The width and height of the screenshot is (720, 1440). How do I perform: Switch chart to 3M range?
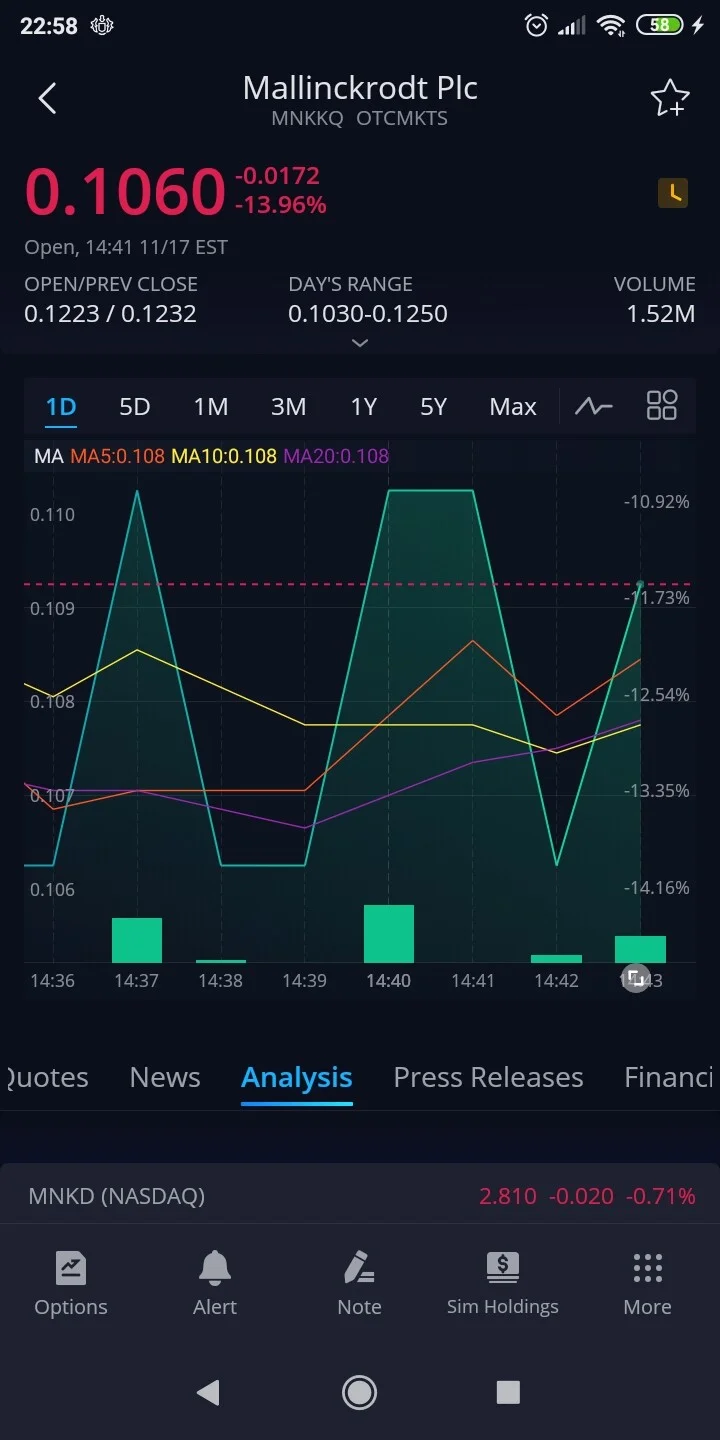[288, 407]
